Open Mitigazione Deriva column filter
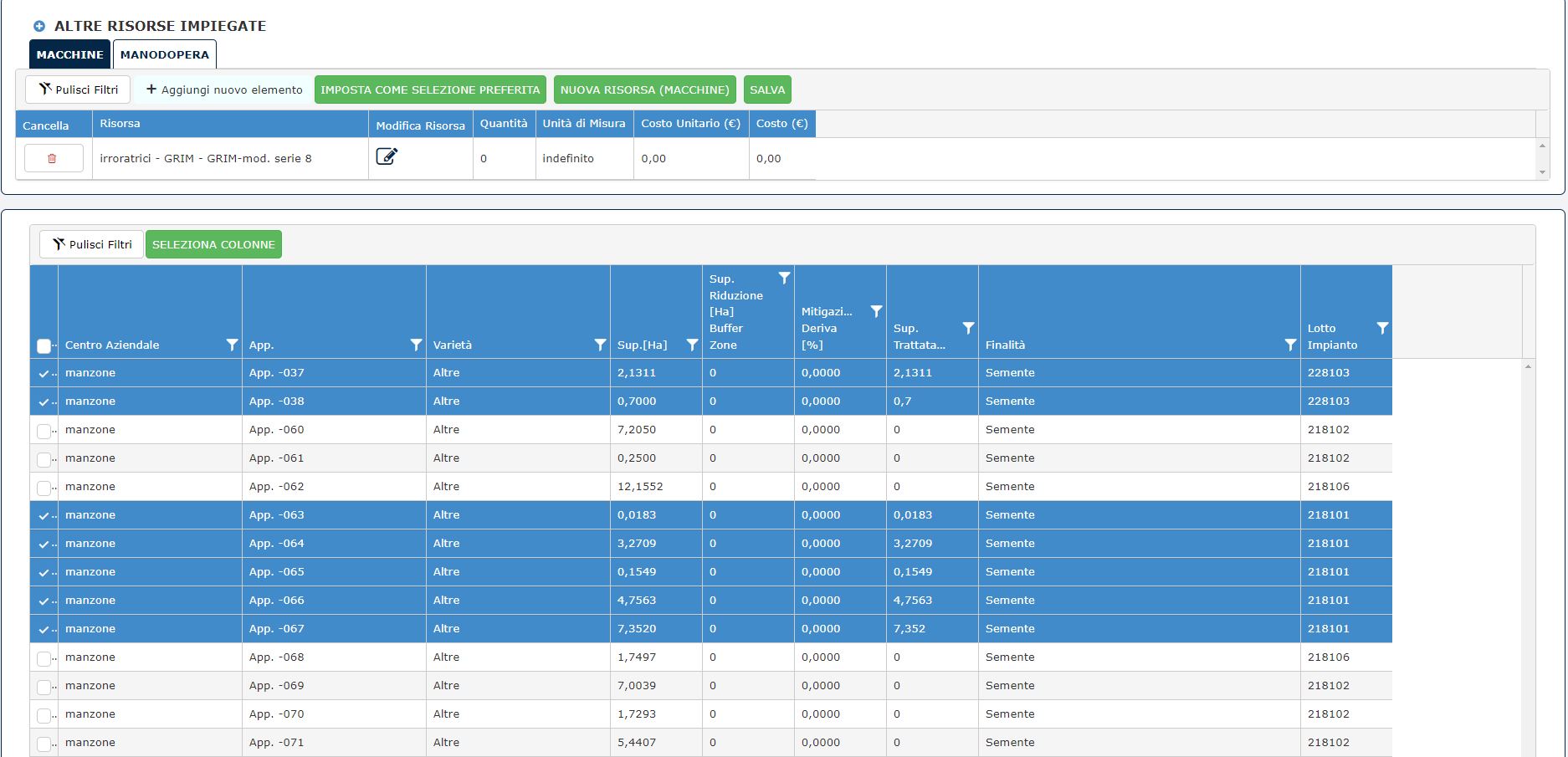 coord(876,311)
